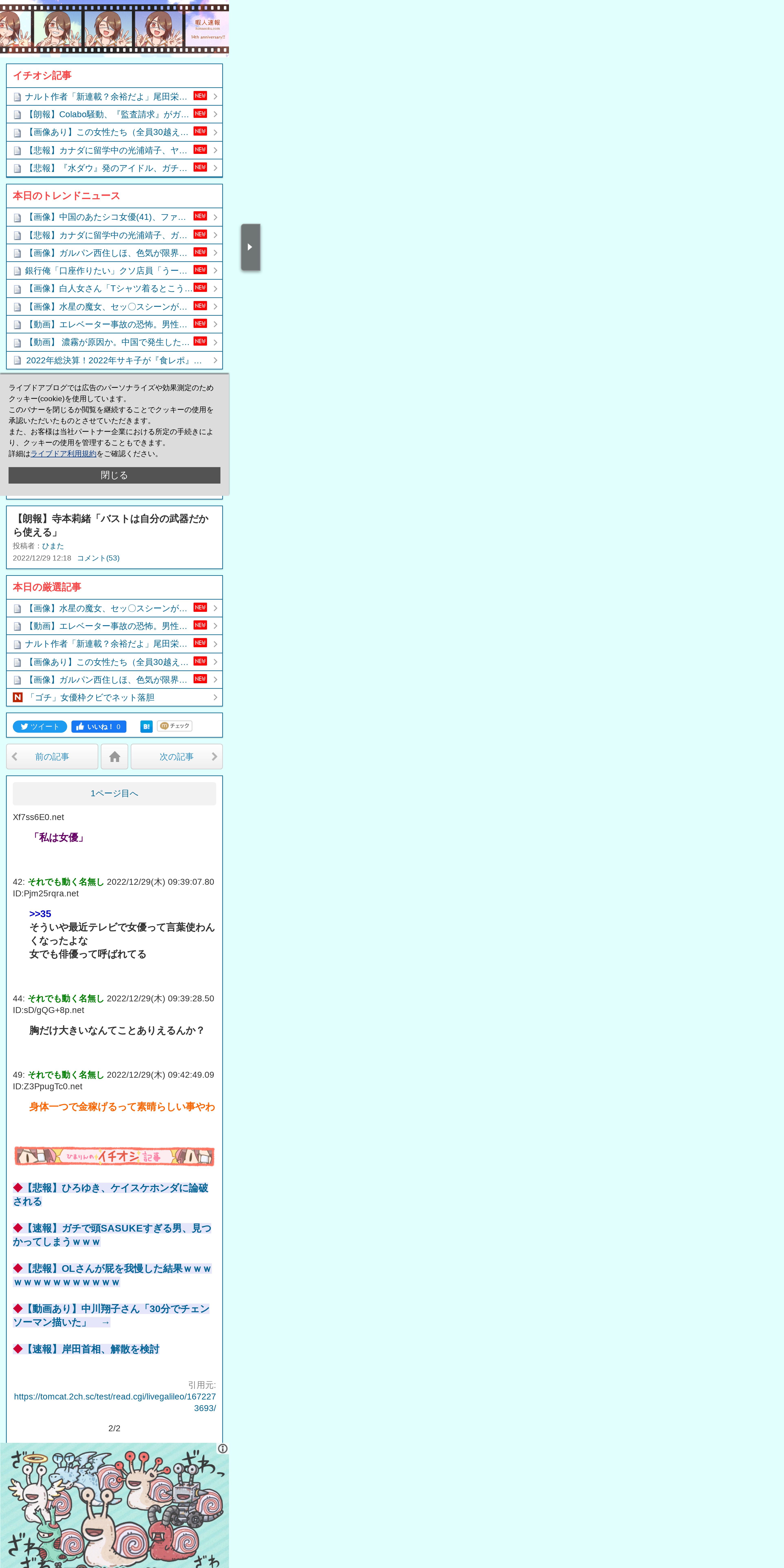Image resolution: width=784 pixels, height=1568 pixels.
Task: Open エレベーター事故 article in 本日の厳選記事
Action: pos(114,626)
